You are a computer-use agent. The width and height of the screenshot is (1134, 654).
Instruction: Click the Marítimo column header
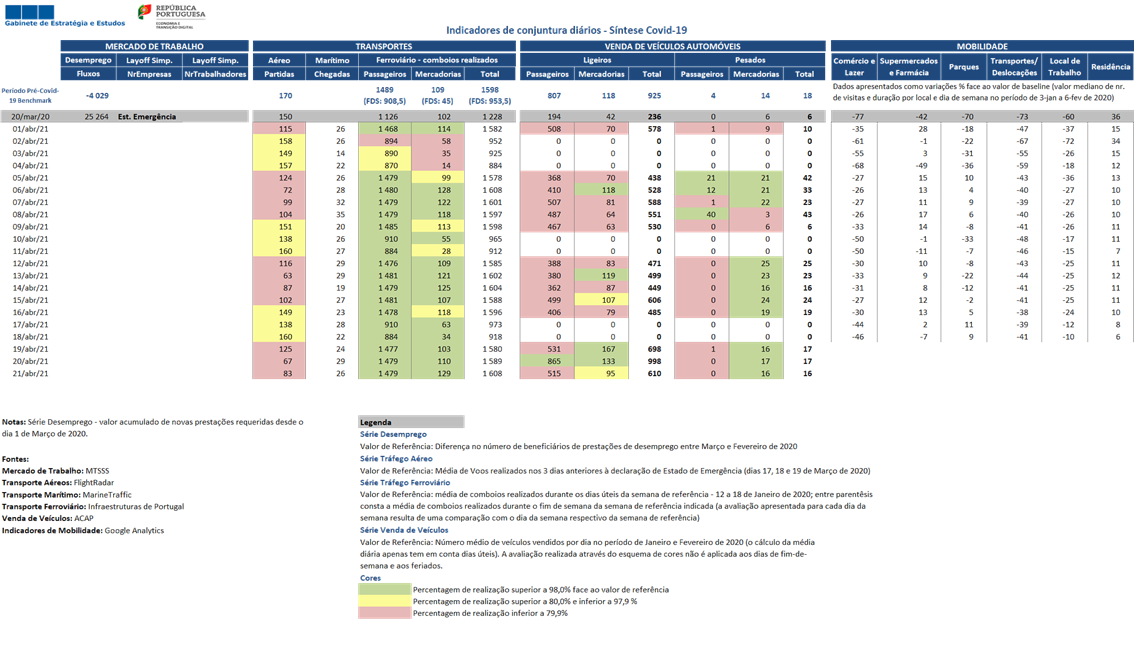(x=332, y=60)
